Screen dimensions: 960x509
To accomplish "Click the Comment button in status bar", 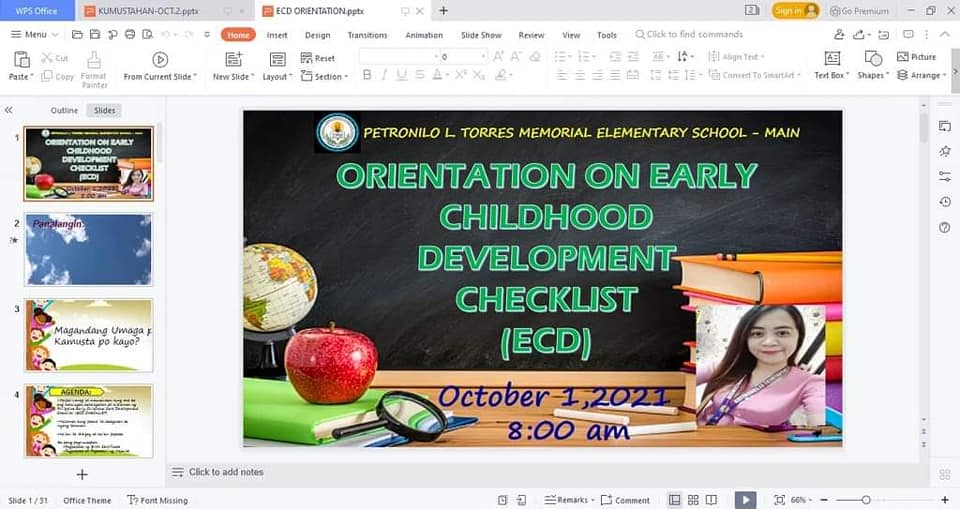I will [x=625, y=500].
